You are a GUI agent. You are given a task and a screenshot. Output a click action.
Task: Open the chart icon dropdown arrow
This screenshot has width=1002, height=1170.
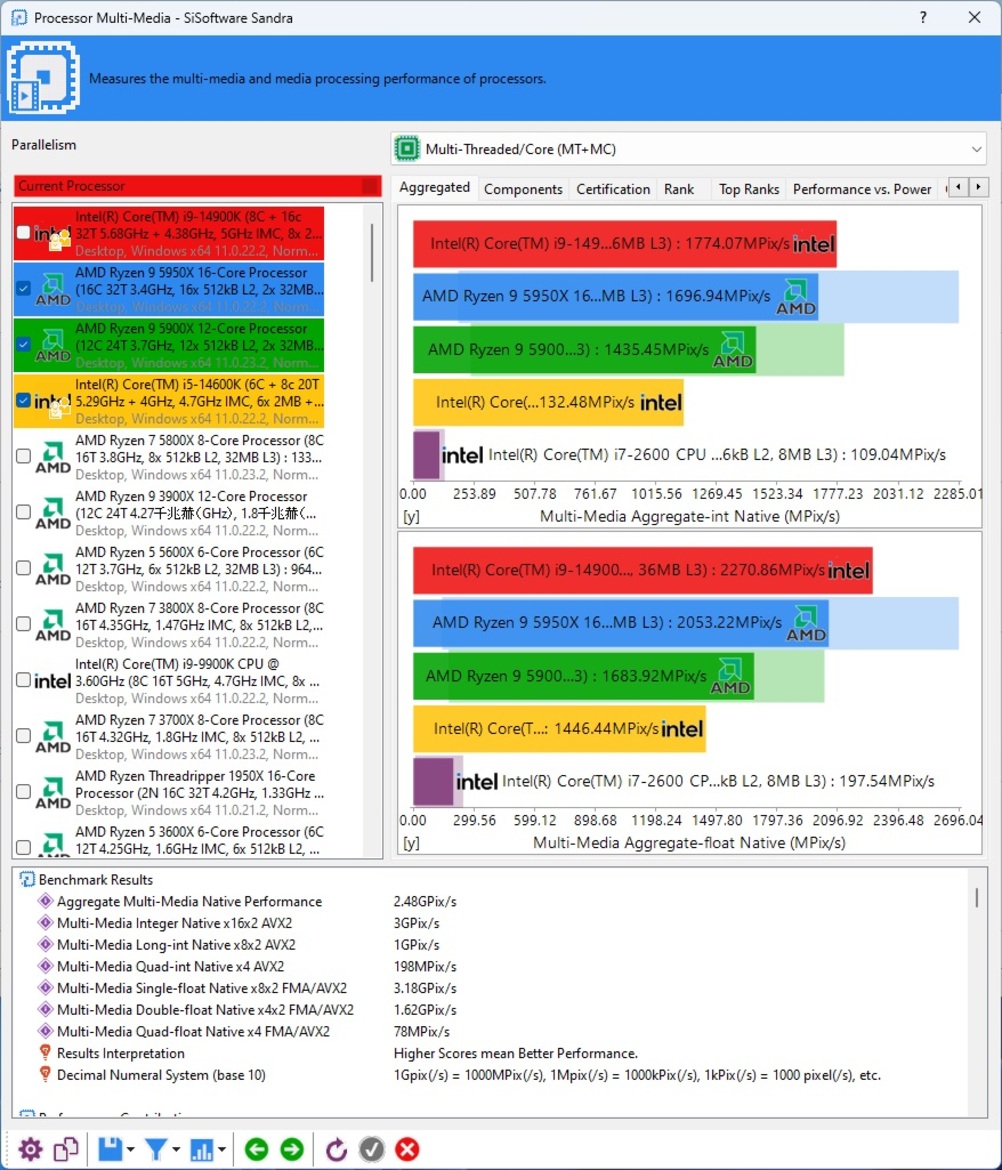click(222, 1150)
